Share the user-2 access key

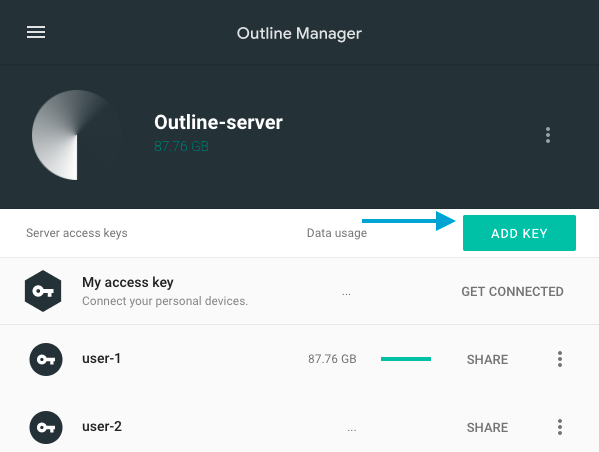(x=487, y=428)
